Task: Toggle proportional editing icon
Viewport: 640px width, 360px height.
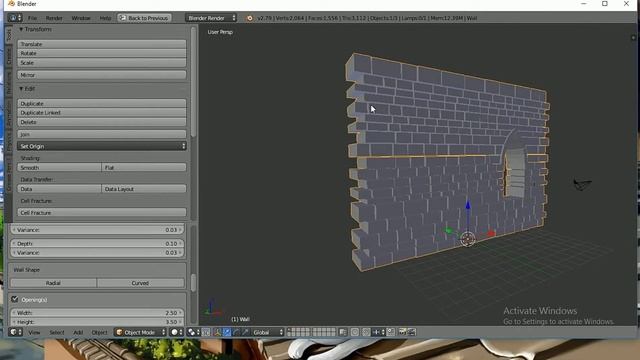Action: 355,332
